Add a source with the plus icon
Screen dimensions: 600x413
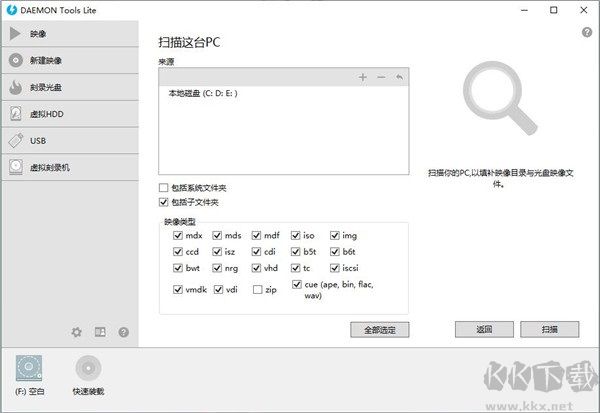(x=362, y=77)
